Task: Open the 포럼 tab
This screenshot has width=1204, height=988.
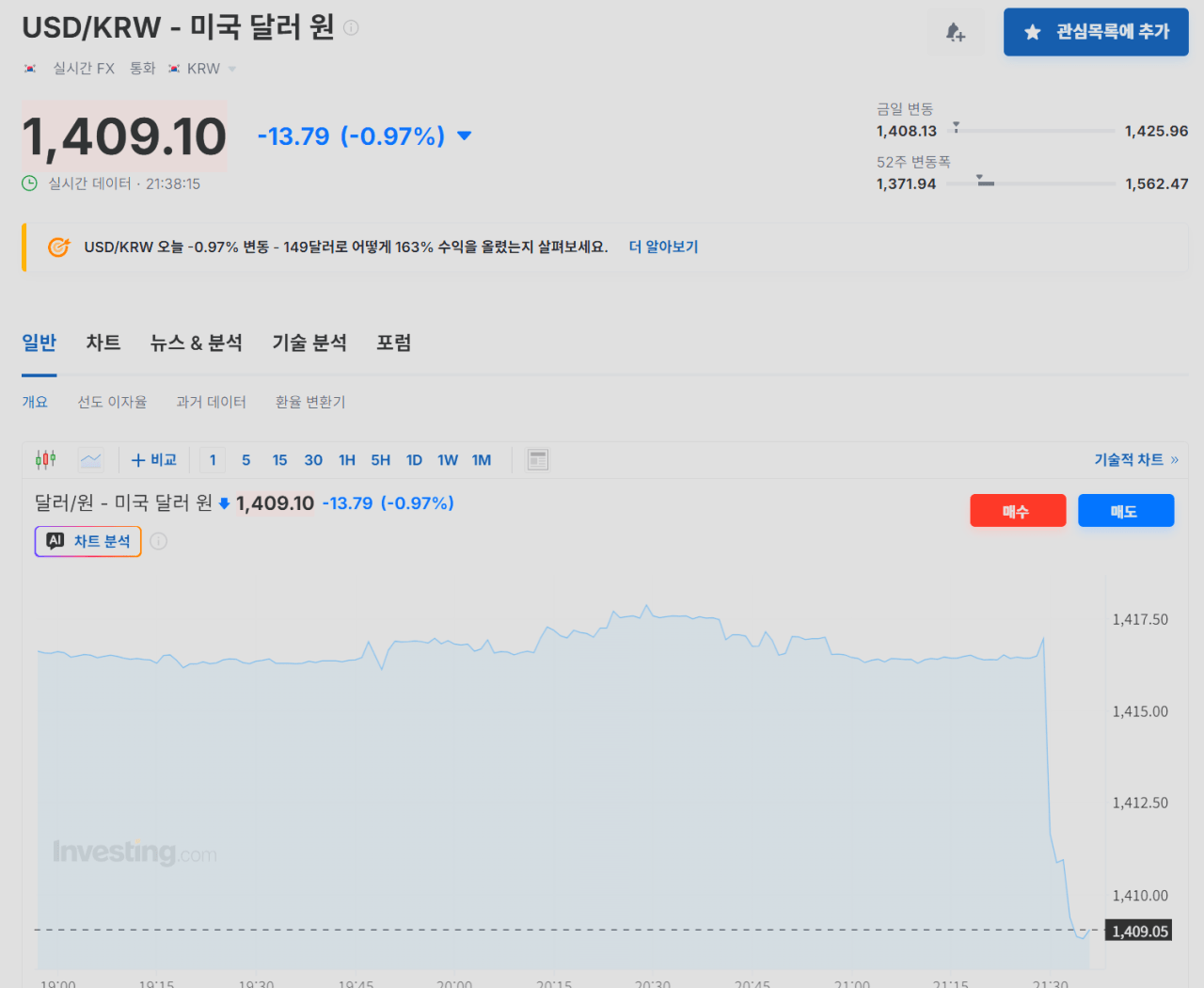Action: pyautogui.click(x=394, y=343)
